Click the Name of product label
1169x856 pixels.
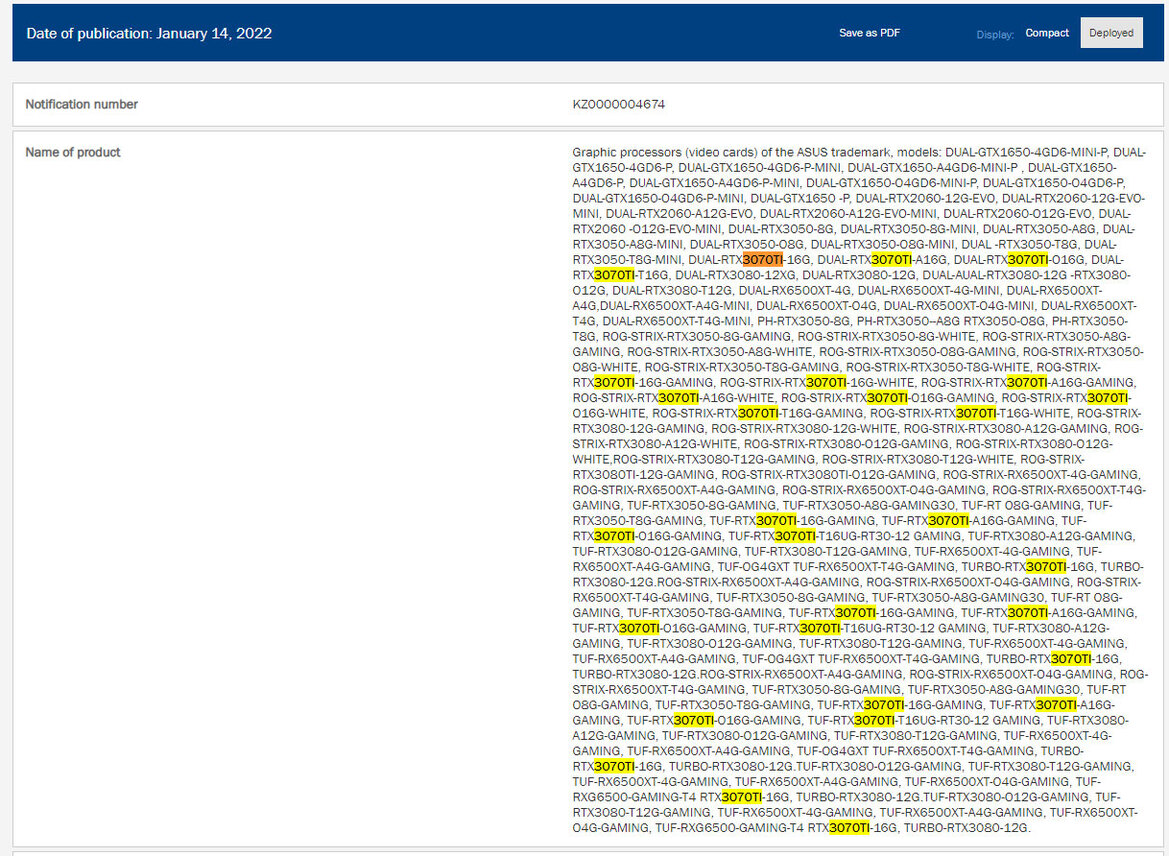pos(73,152)
